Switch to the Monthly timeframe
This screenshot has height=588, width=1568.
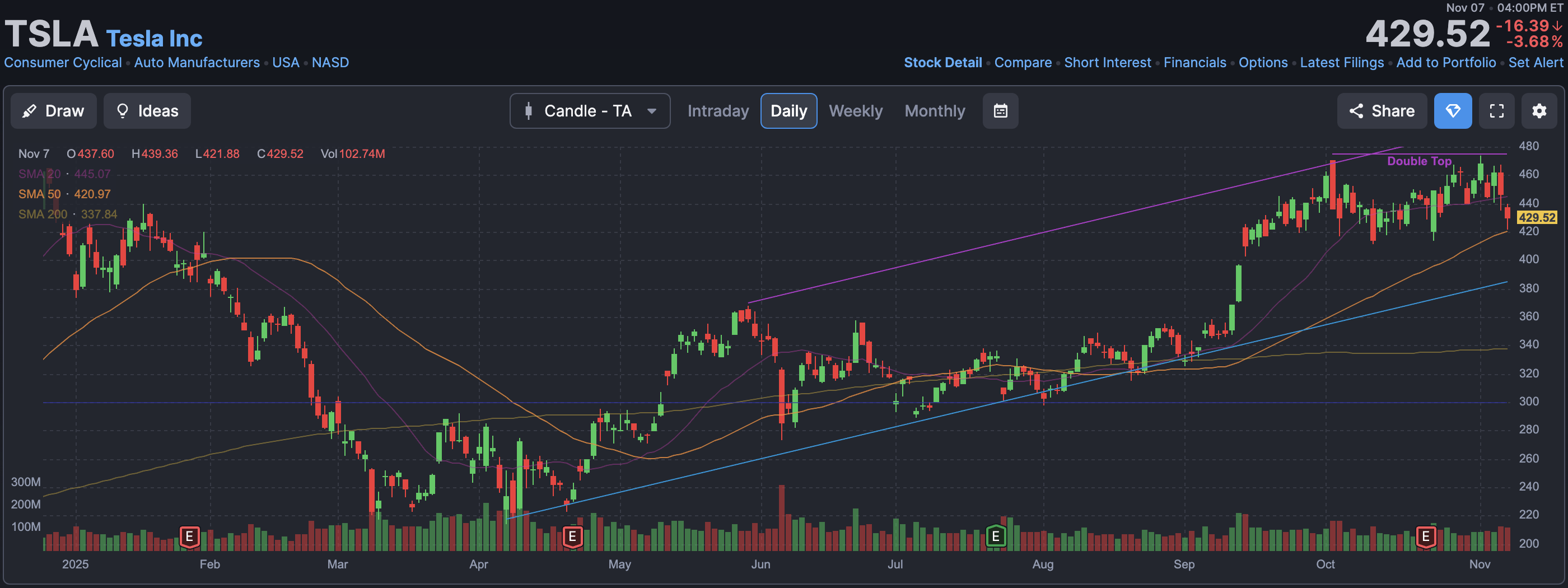point(934,111)
